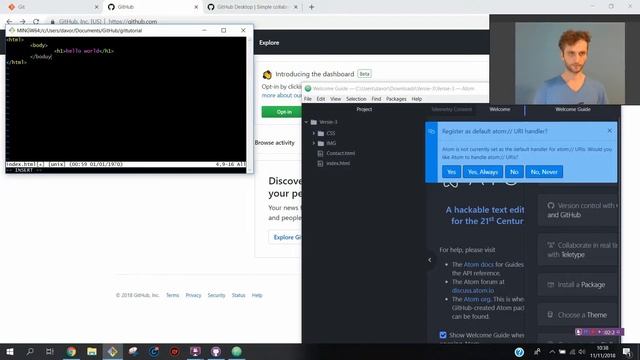The width and height of the screenshot is (640, 360).
Task: Open the red circular taskbar app
Action: (x=175, y=351)
